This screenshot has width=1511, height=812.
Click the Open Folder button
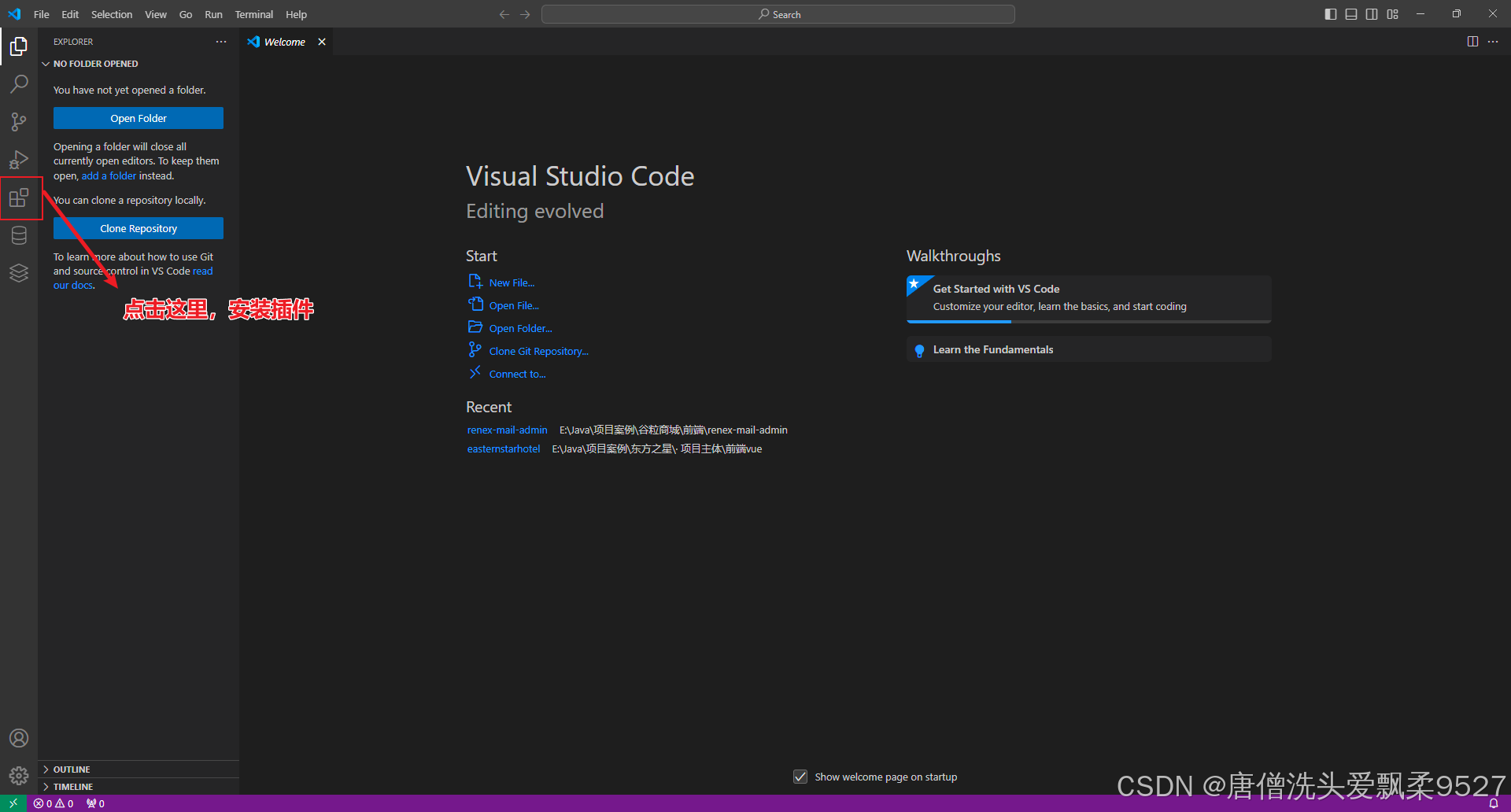139,118
